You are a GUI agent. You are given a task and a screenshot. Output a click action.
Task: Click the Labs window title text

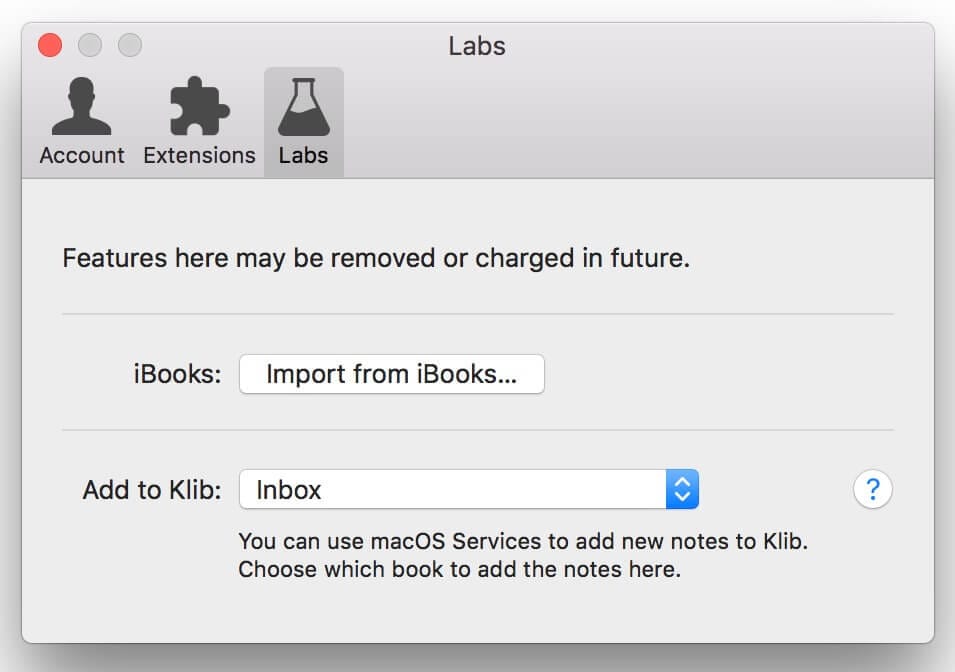477,46
